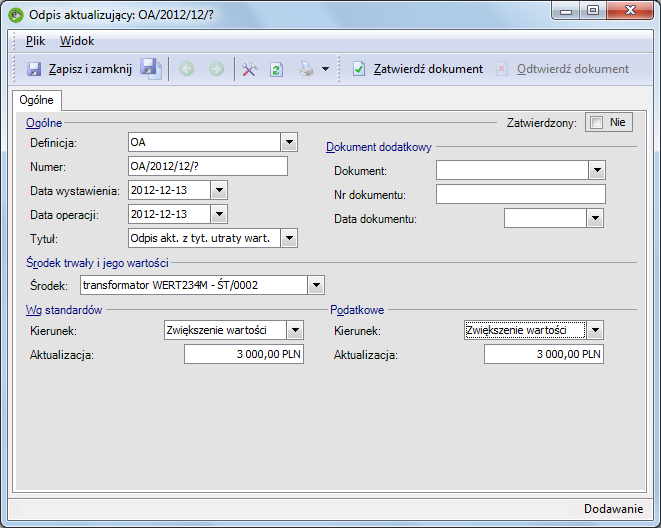Expand Wg standardów Kierunek dropdown
Screen dimensions: 661x528
click(295, 330)
